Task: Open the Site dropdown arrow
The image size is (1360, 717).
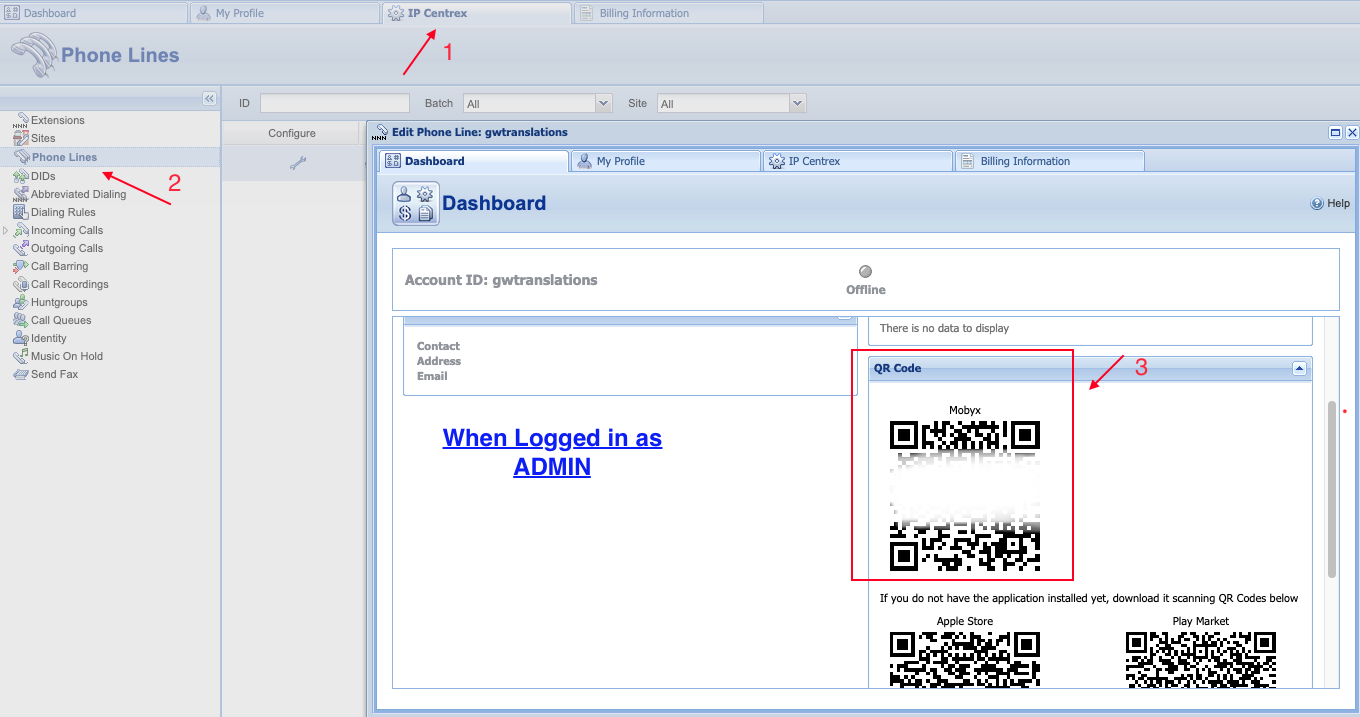Action: [797, 103]
